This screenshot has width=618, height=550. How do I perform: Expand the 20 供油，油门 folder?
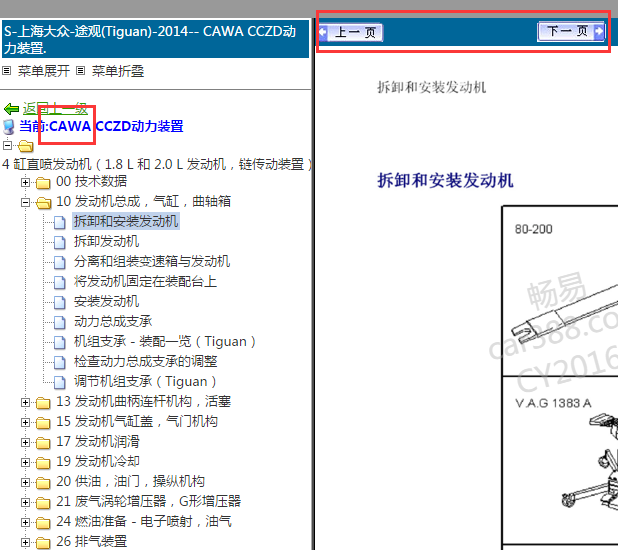(26, 483)
